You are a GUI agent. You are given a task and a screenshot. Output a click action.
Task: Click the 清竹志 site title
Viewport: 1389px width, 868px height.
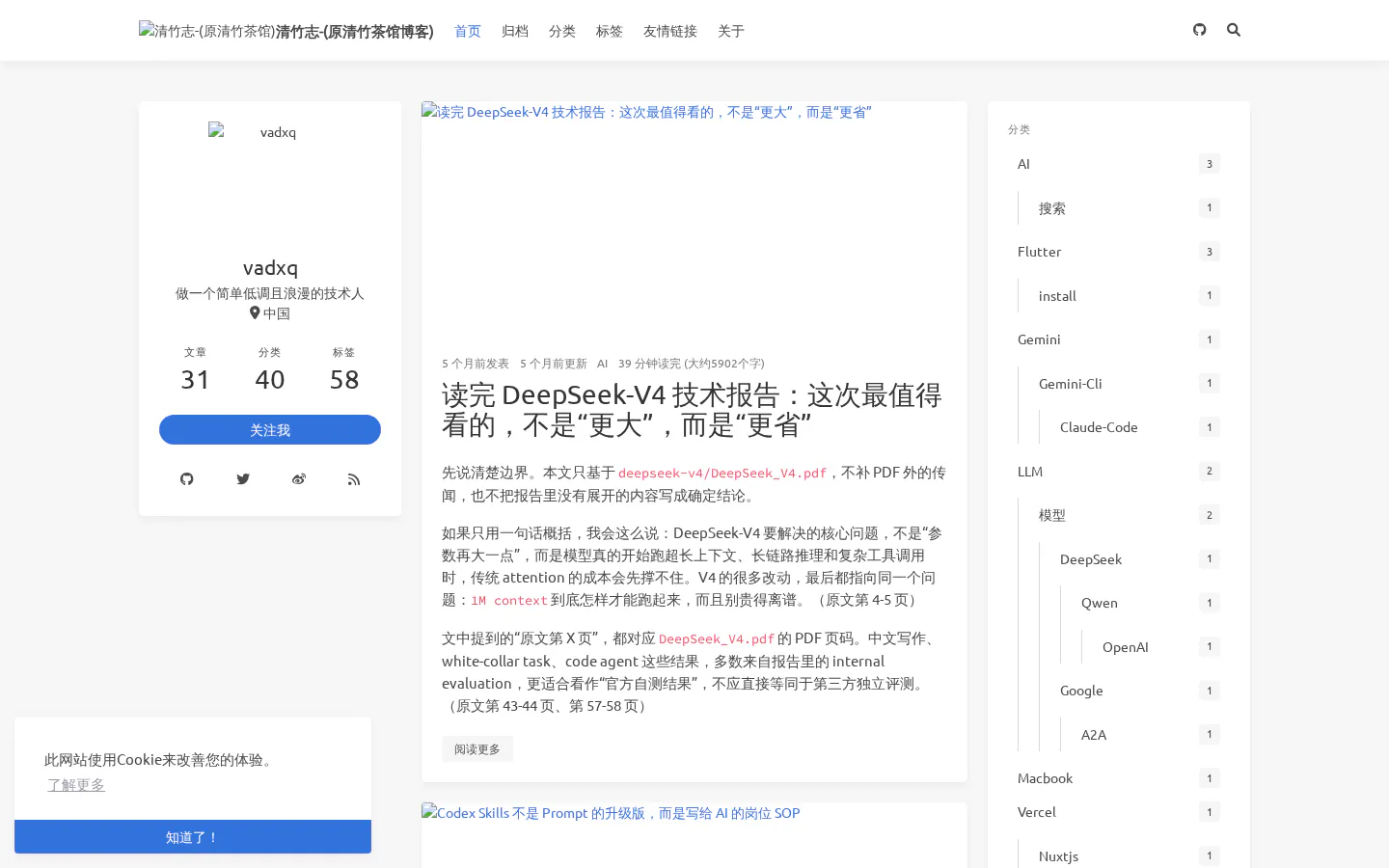point(355,31)
